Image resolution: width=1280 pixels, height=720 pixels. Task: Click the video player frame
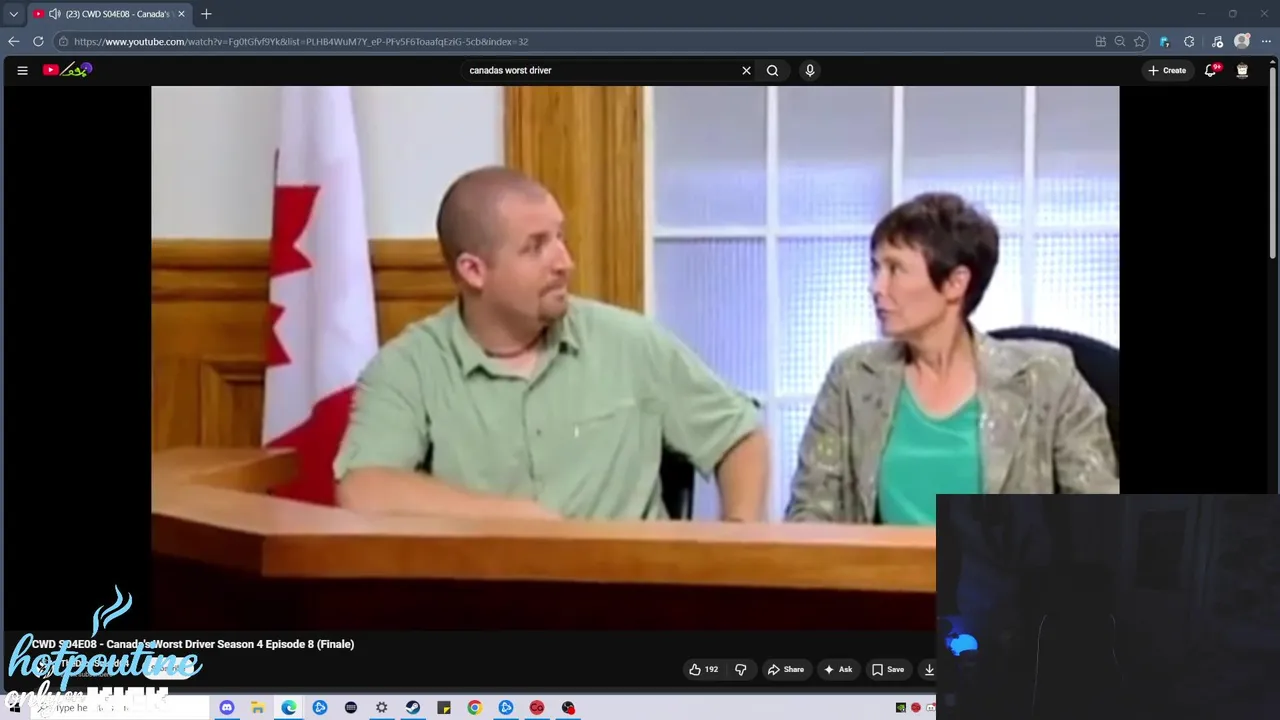pyautogui.click(x=635, y=358)
